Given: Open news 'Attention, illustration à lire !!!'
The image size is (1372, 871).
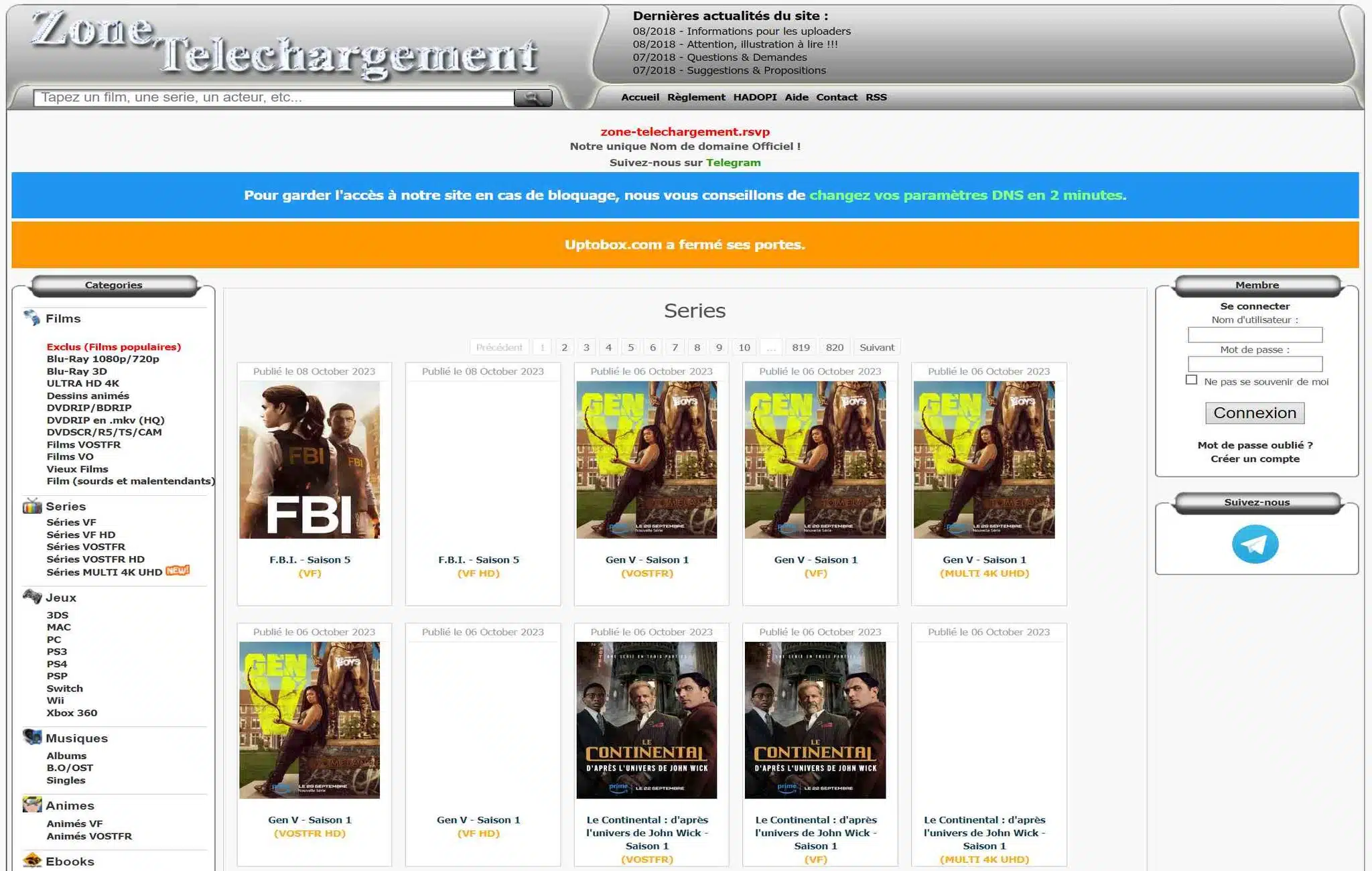Looking at the screenshot, I should coord(762,44).
